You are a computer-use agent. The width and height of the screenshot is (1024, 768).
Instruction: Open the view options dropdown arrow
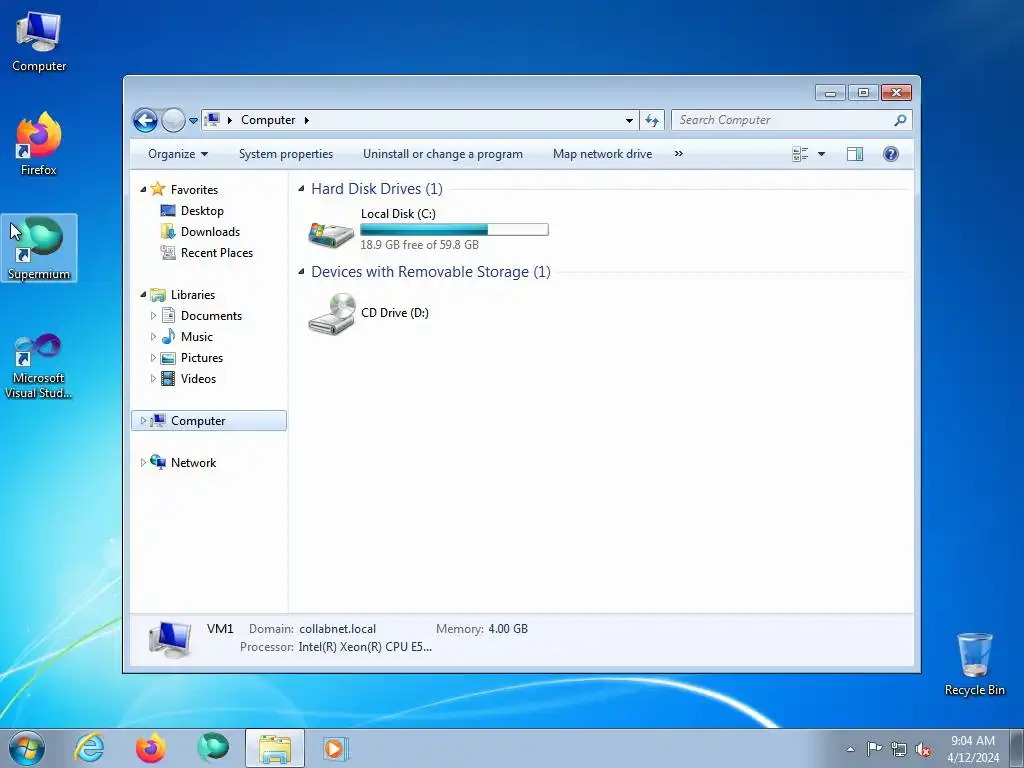(x=822, y=154)
